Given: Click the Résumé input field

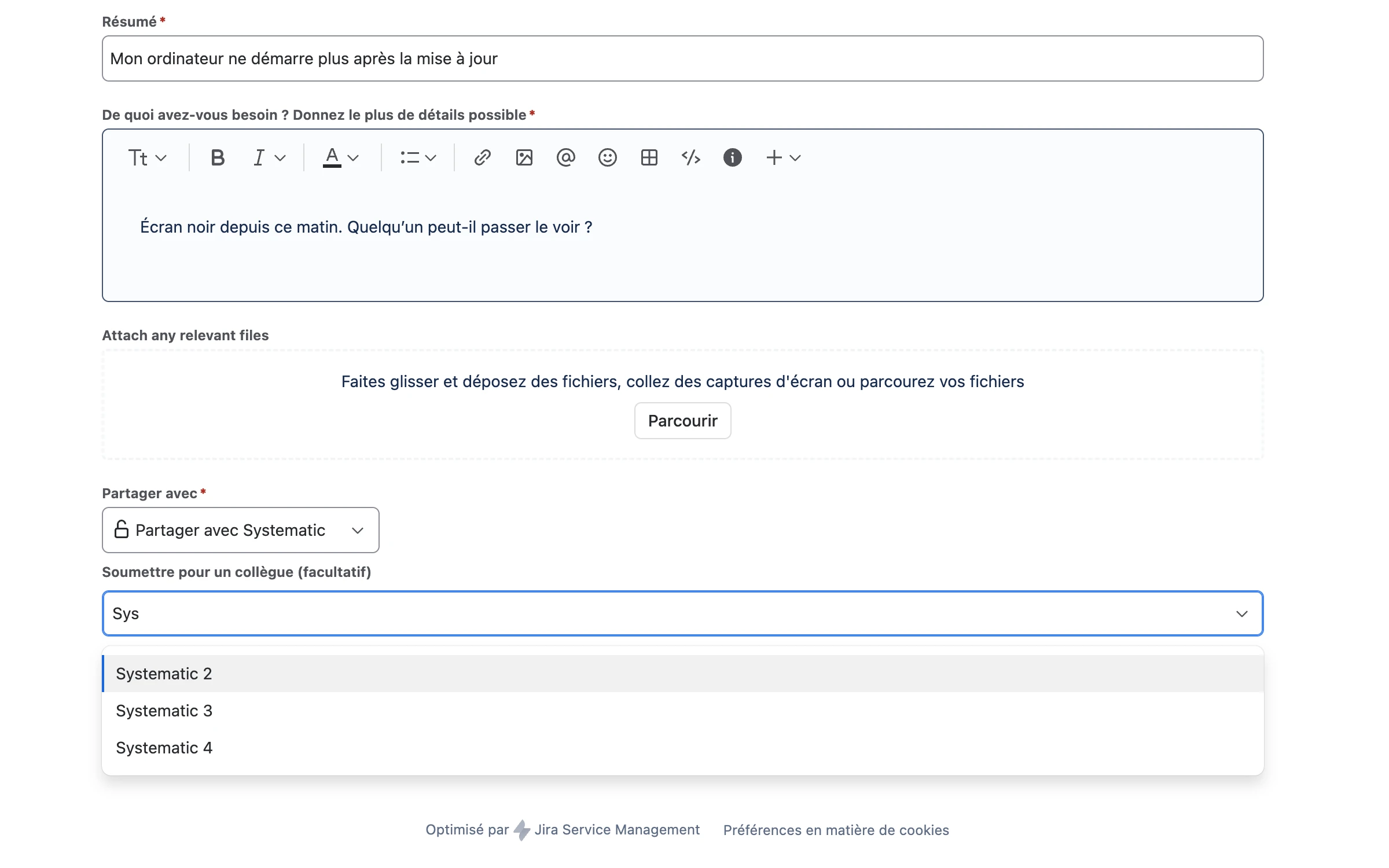Looking at the screenshot, I should coord(683,58).
